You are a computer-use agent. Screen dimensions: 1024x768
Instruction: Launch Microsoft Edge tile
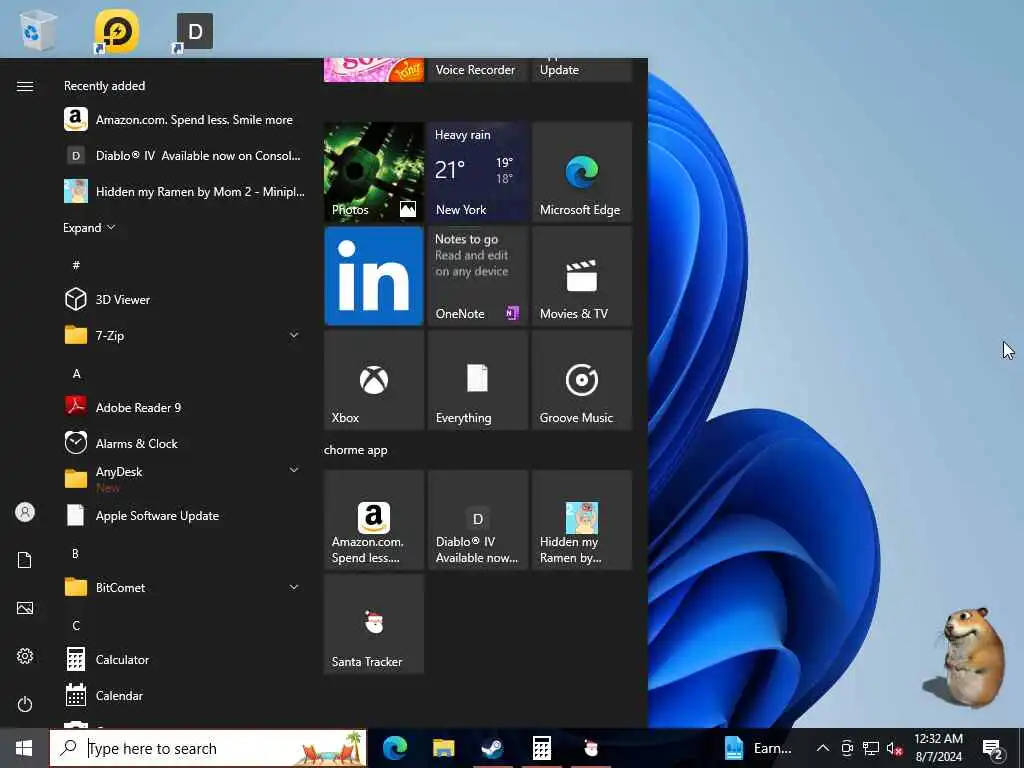pos(582,172)
